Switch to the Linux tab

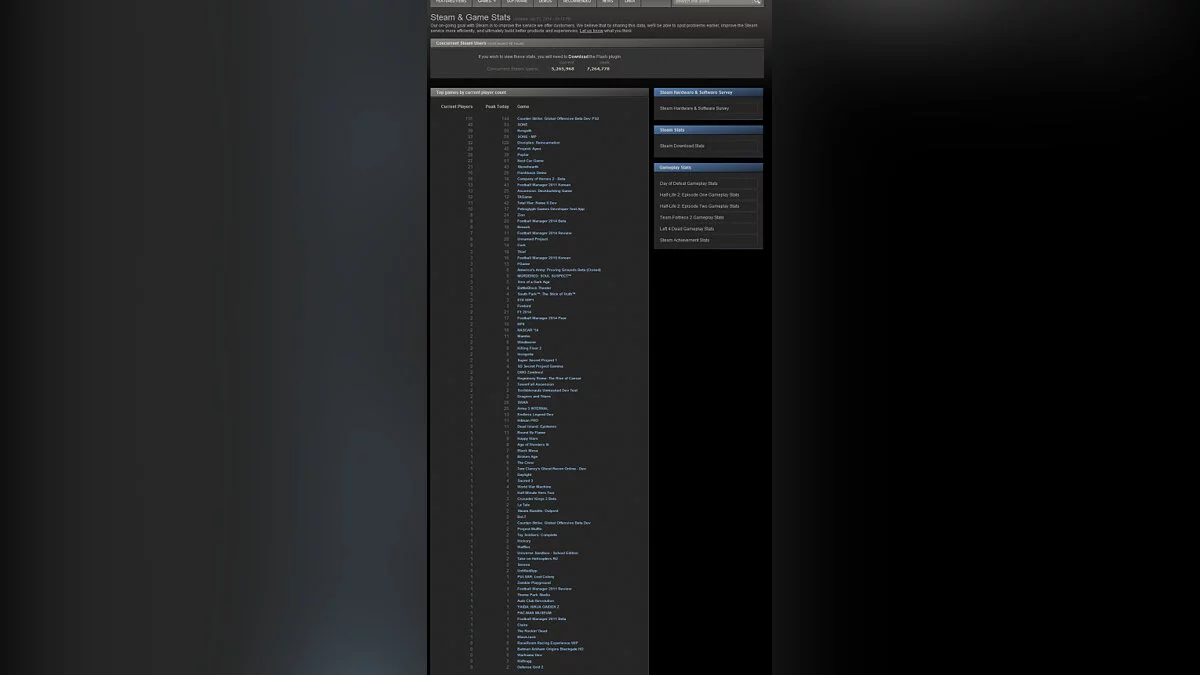click(630, 2)
